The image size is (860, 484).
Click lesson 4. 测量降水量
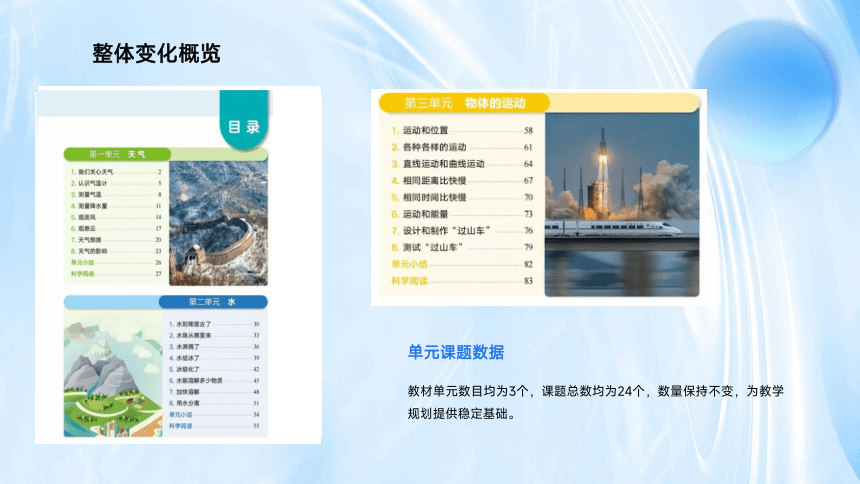click(x=116, y=206)
